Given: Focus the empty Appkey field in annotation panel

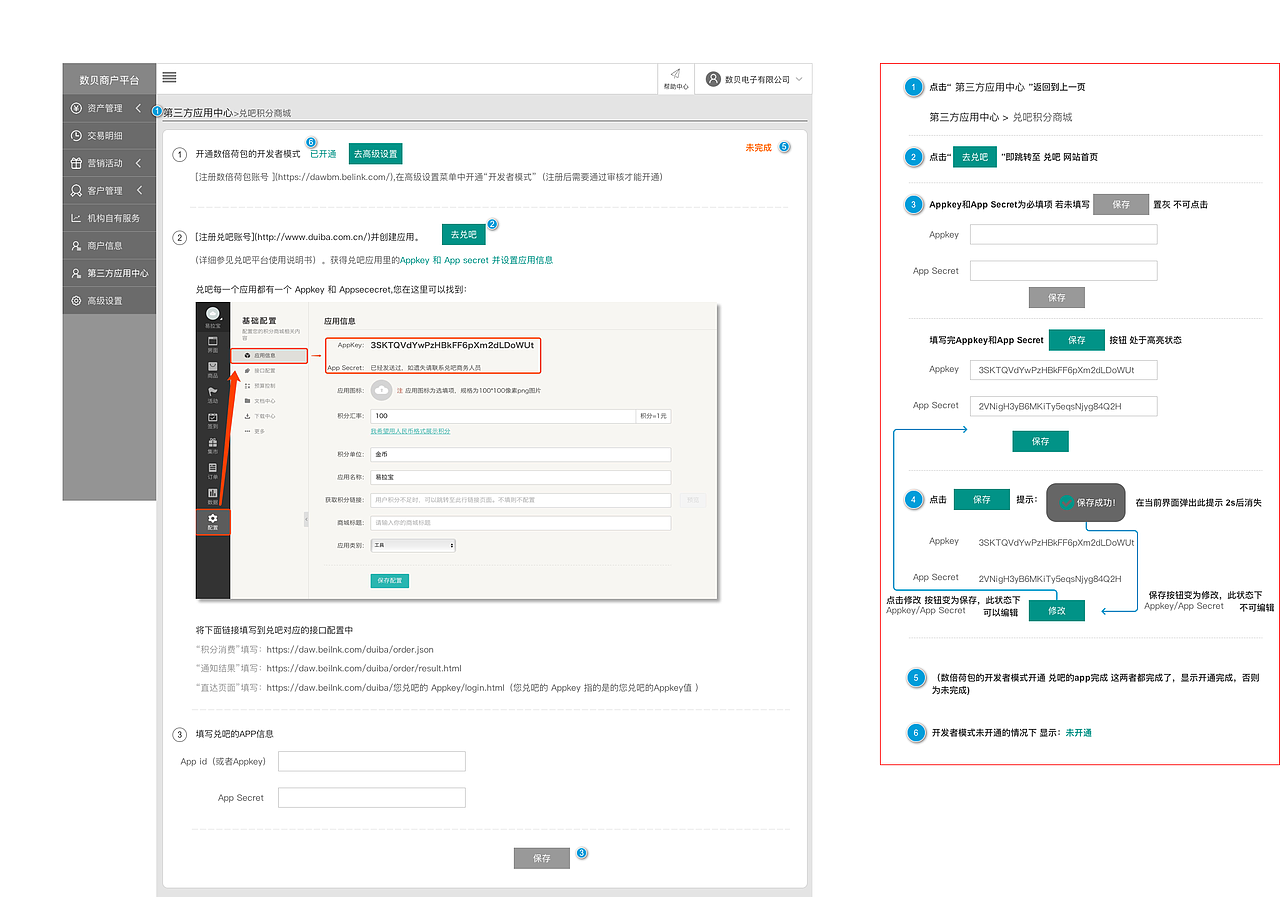Looking at the screenshot, I should click(x=1063, y=235).
